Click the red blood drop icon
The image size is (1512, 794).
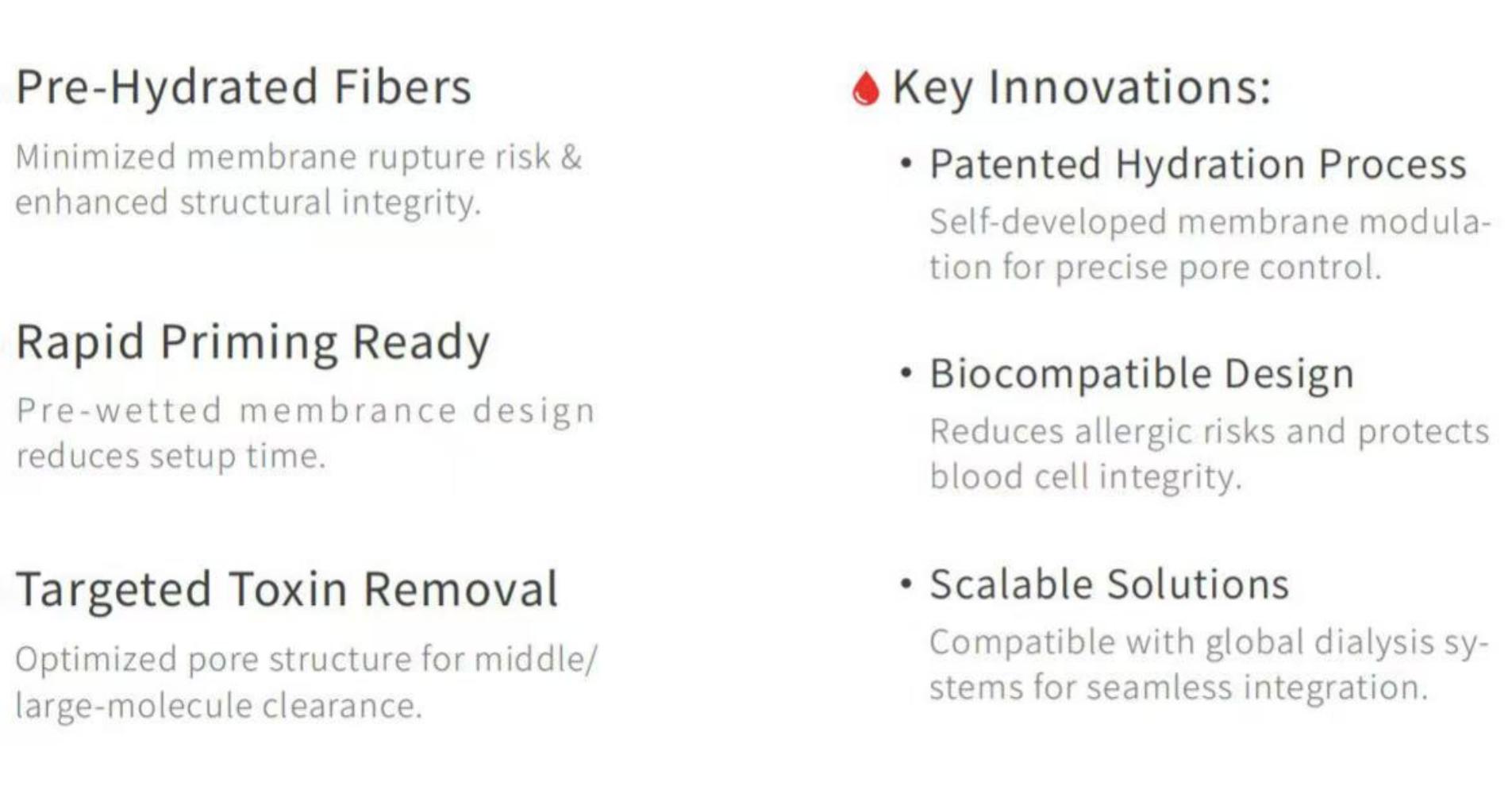[864, 88]
